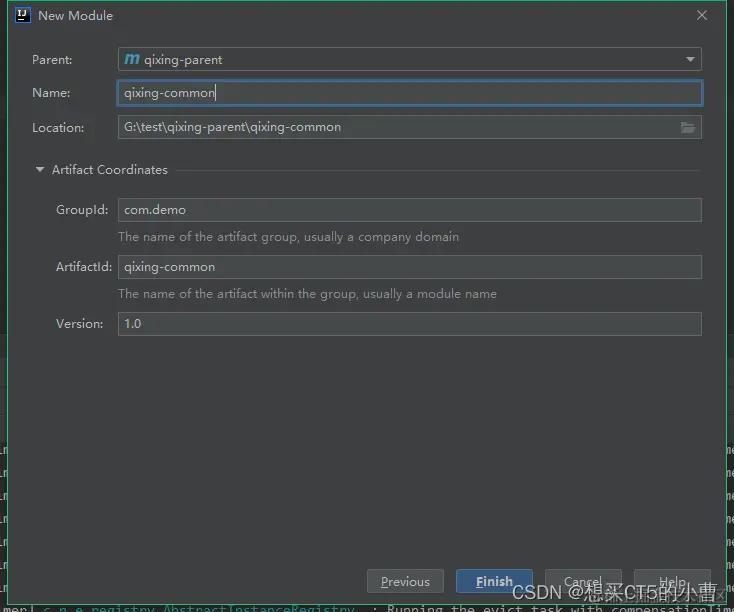Image resolution: width=734 pixels, height=612 pixels.
Task: Click the IntelliJ icon in title bar
Action: click(x=22, y=15)
